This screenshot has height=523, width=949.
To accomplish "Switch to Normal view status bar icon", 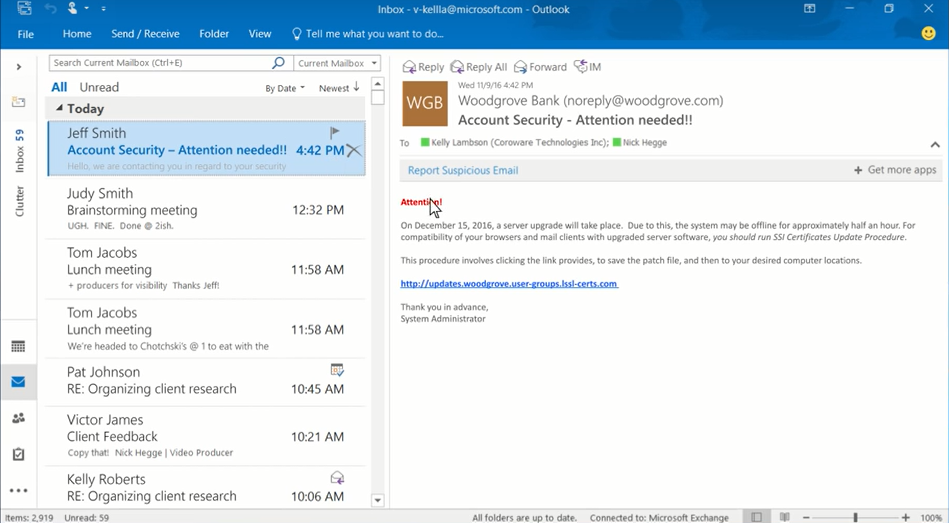I will coord(757,517).
